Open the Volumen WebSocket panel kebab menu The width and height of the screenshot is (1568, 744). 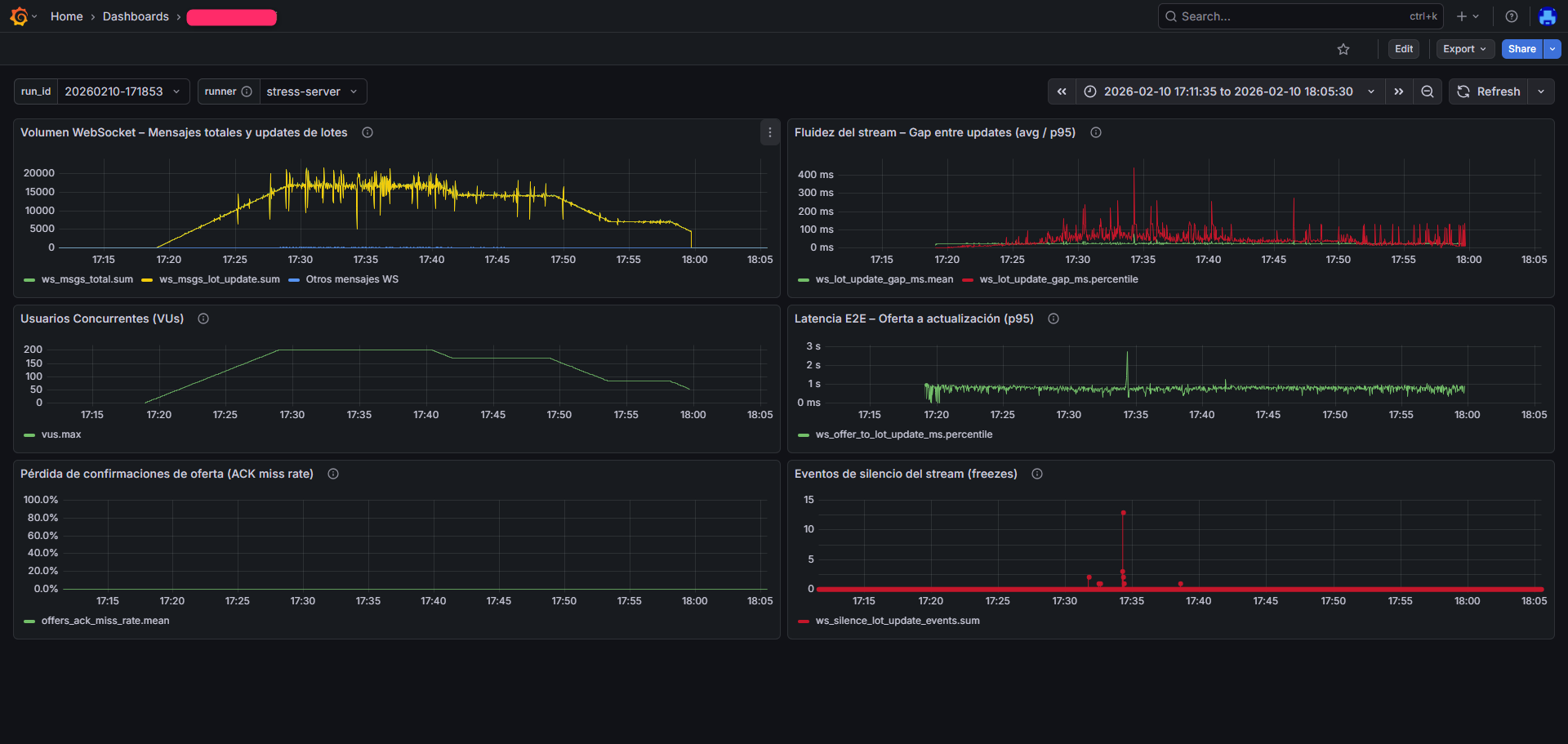(768, 131)
